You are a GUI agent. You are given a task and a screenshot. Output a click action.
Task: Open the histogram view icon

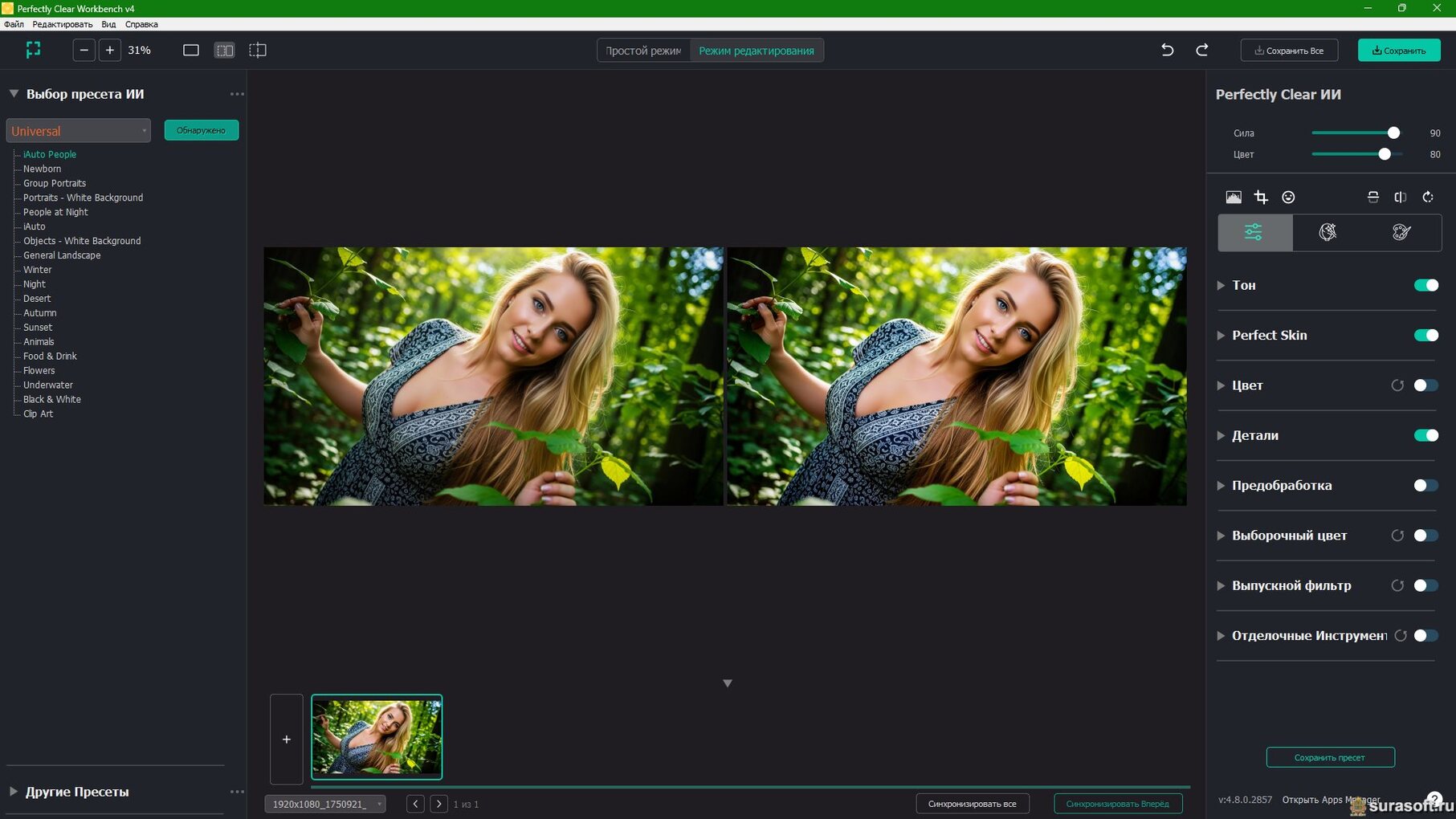[x=1234, y=198]
